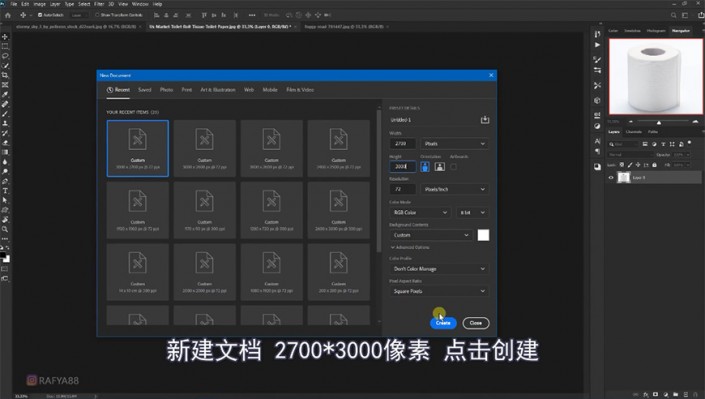The width and height of the screenshot is (705, 399).
Task: Click the white background color swatch
Action: point(483,235)
